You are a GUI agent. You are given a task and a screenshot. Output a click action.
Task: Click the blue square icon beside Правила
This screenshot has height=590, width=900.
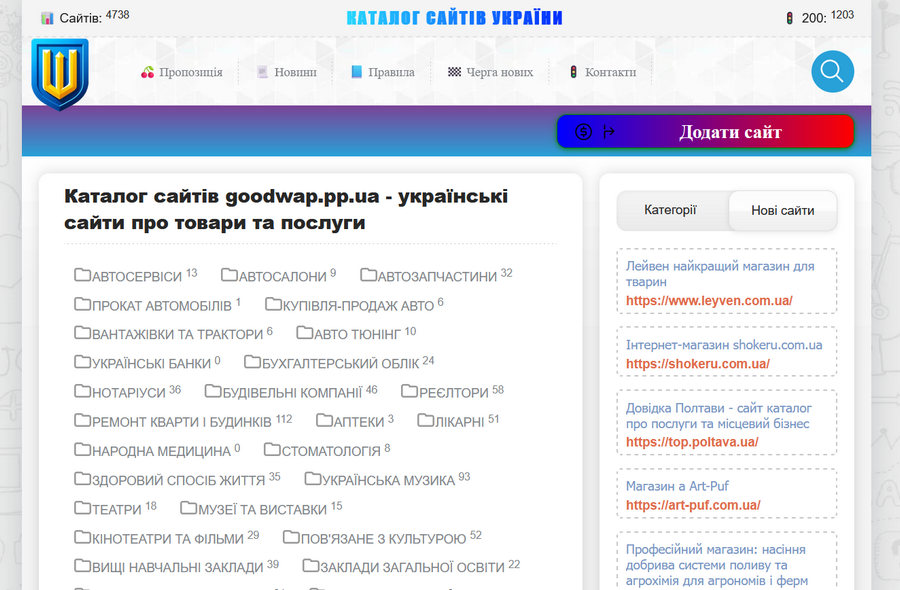(x=356, y=71)
